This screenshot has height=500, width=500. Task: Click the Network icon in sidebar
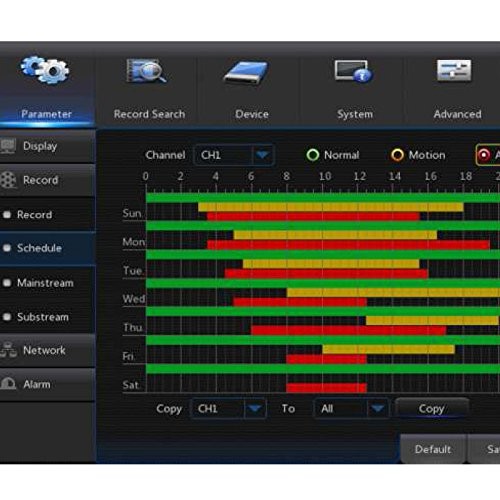click(8, 350)
